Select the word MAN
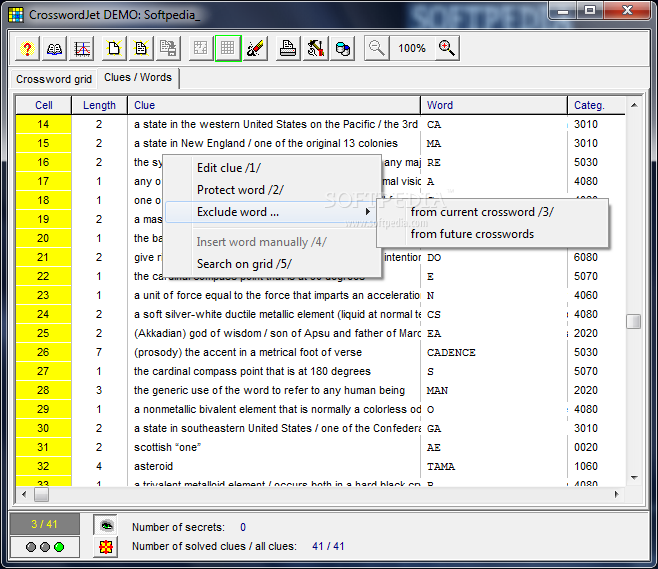 (437, 390)
